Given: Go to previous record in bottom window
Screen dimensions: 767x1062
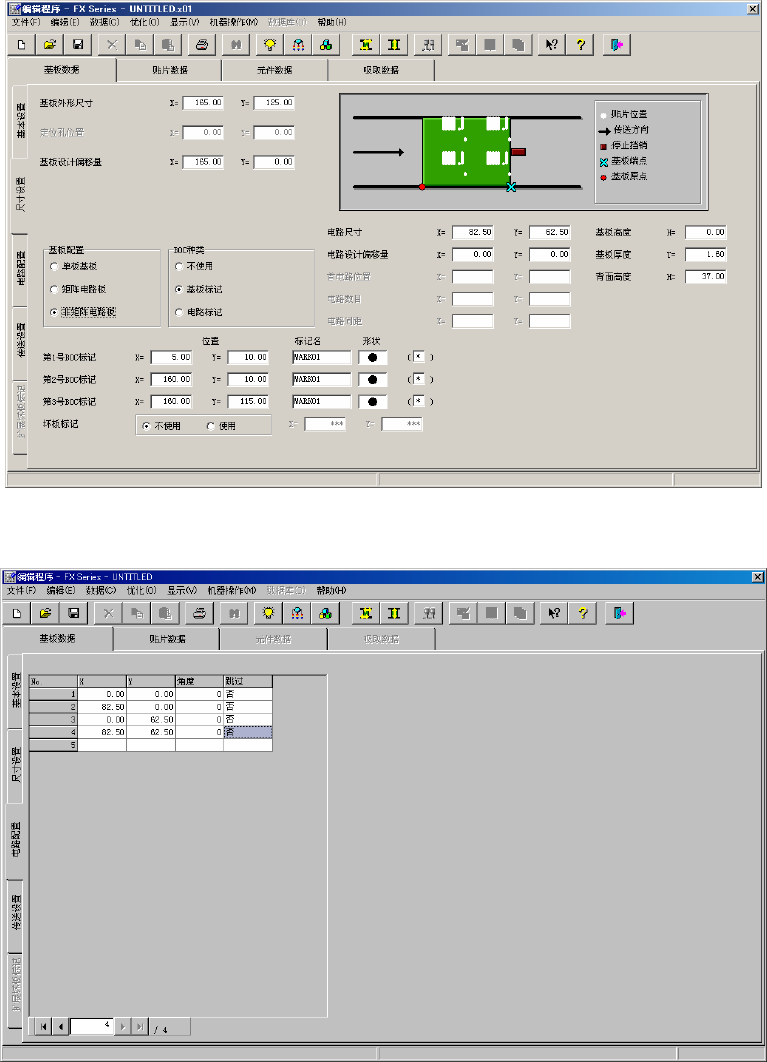Looking at the screenshot, I should pos(61,1027).
